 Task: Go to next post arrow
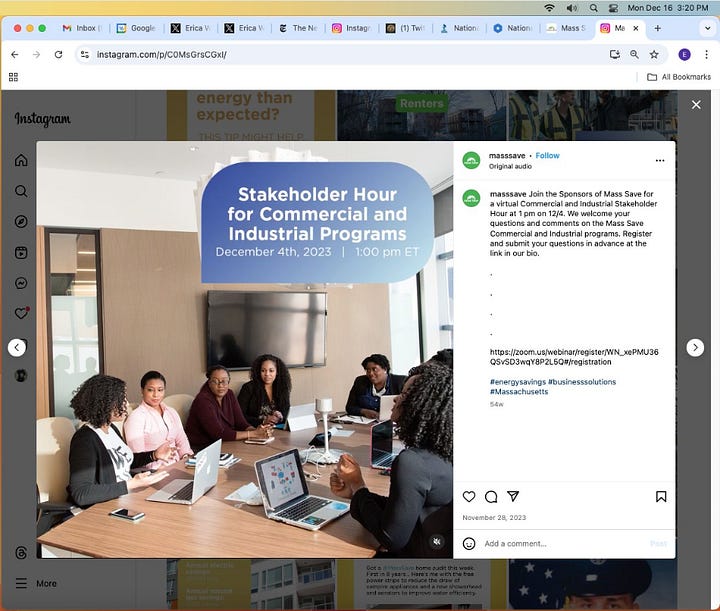coord(695,348)
